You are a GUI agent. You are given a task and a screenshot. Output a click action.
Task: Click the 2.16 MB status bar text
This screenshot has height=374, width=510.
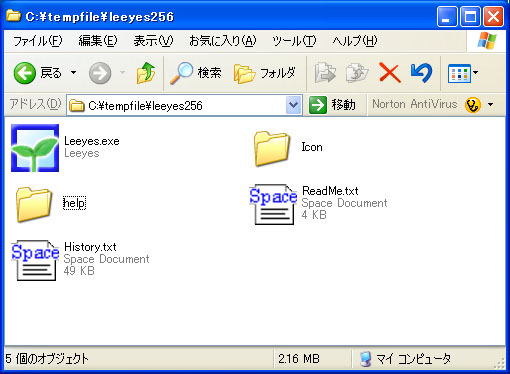pyautogui.click(x=299, y=359)
